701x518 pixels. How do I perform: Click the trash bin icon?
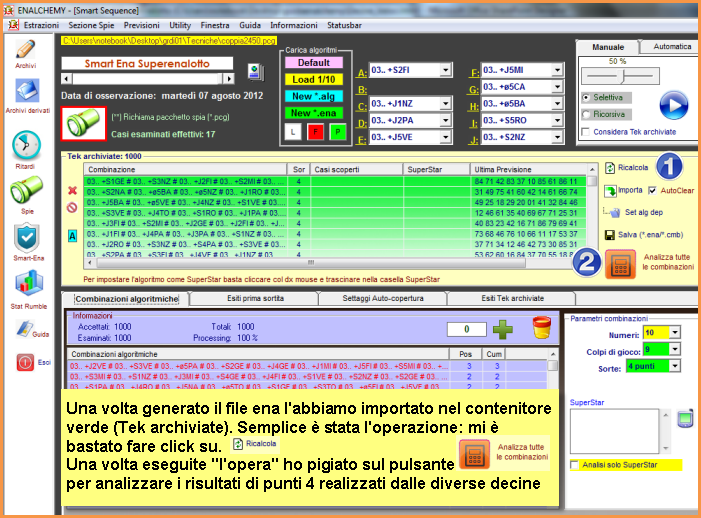[541, 328]
